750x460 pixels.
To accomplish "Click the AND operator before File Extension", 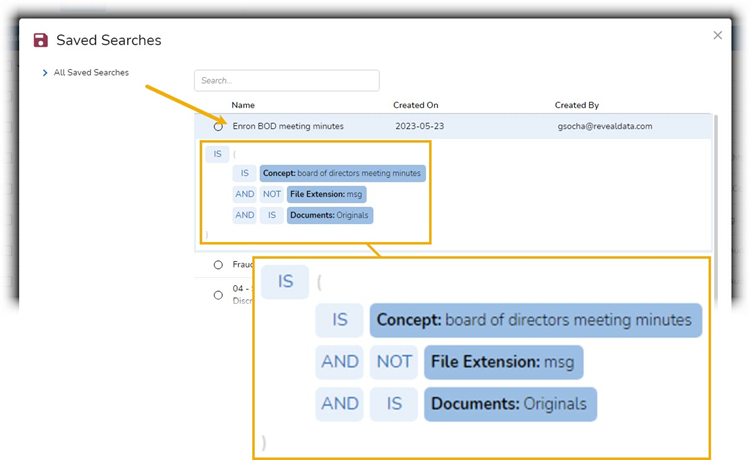I will pos(244,194).
